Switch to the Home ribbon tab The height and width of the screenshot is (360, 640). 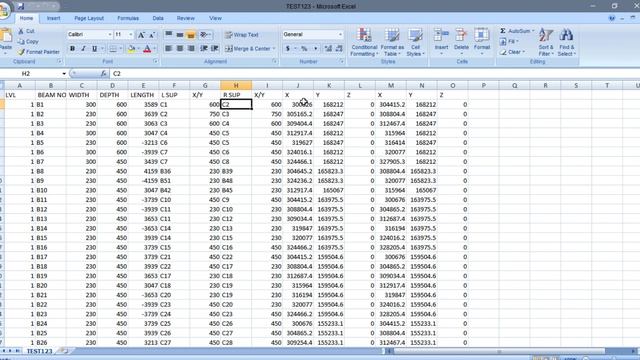pyautogui.click(x=26, y=18)
